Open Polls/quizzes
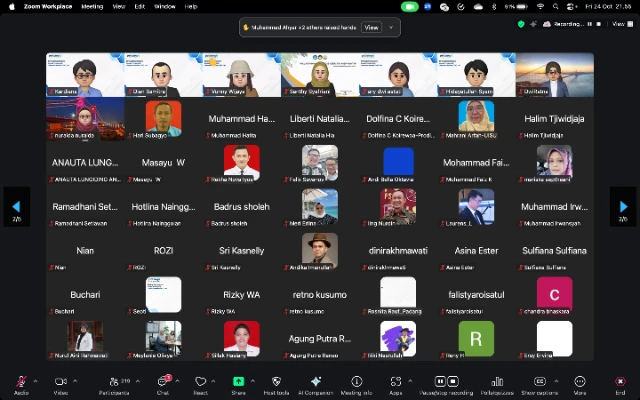Viewport: 640px width, 400px height. (x=490, y=381)
